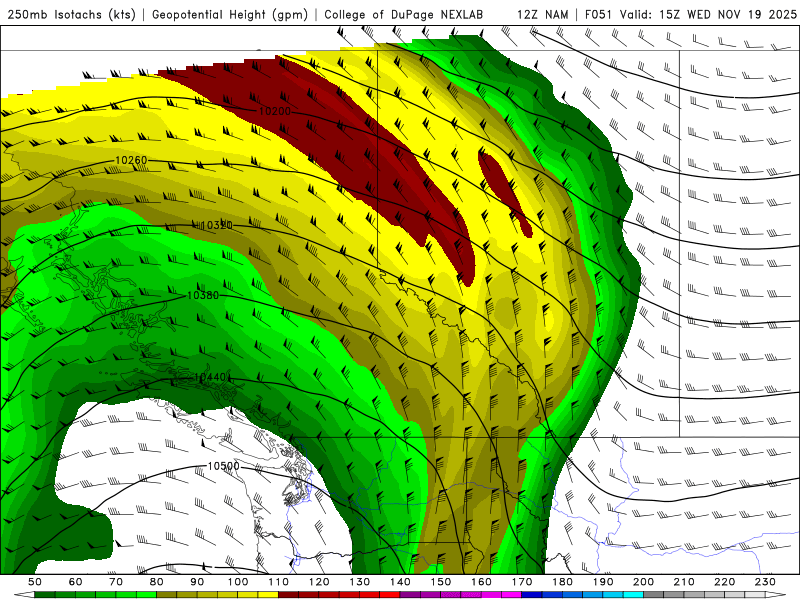Click the '12Z NAM' model run text
The height and width of the screenshot is (600, 800).
point(542,15)
